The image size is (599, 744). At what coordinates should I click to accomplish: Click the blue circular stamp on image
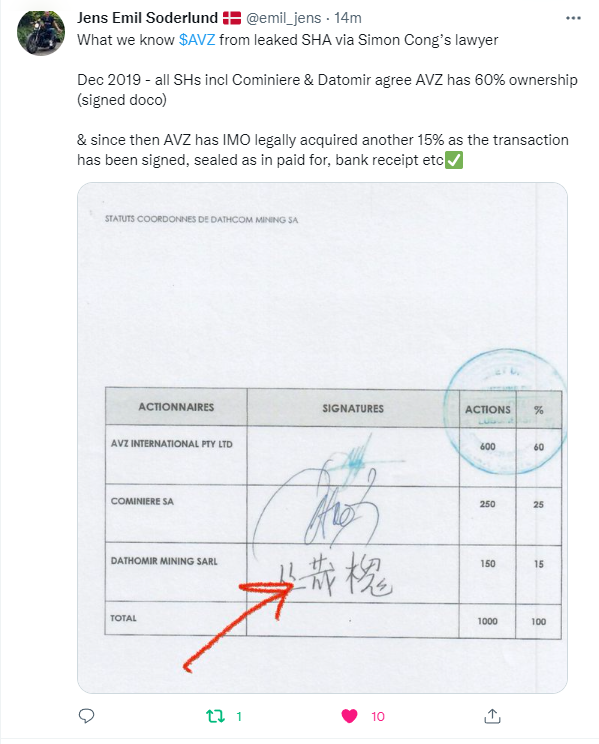(505, 411)
